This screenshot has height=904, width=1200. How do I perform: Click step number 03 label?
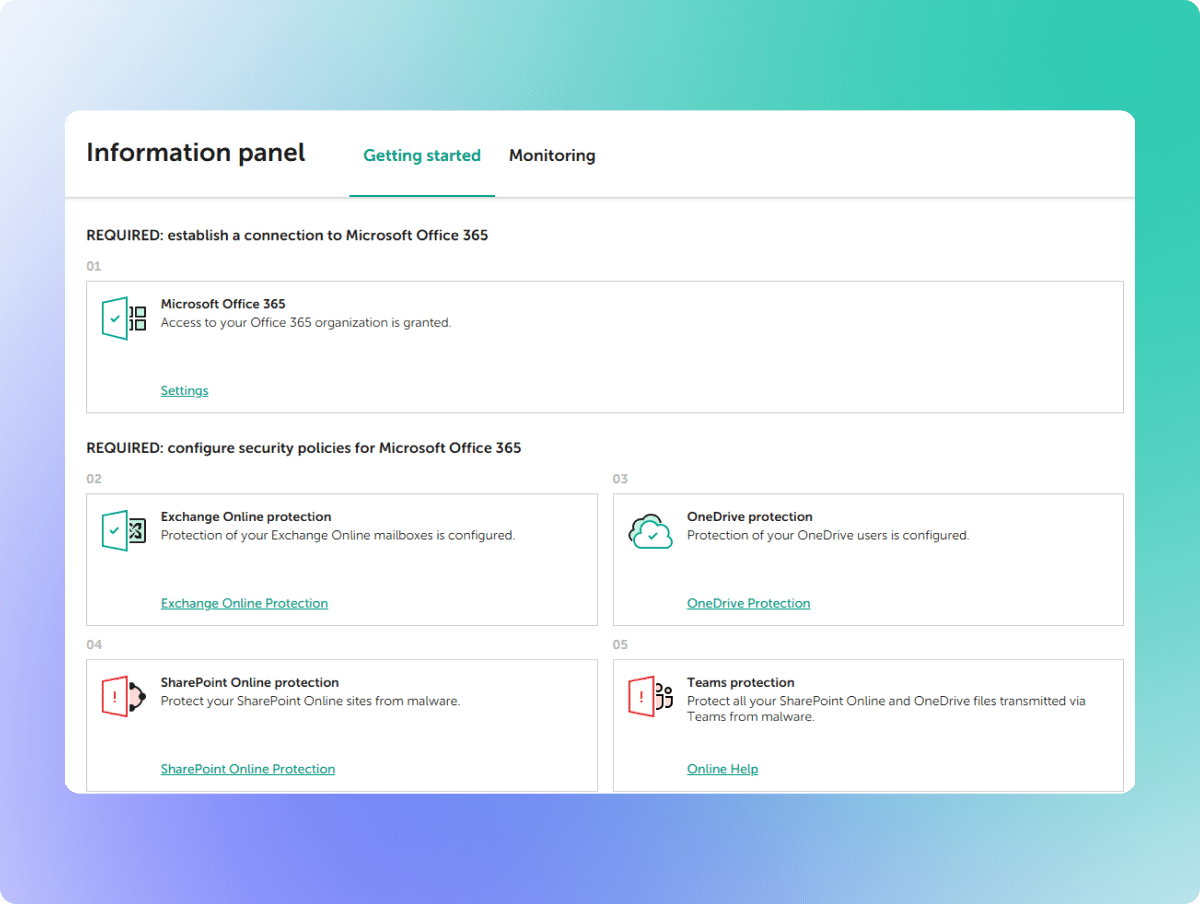pyautogui.click(x=620, y=479)
